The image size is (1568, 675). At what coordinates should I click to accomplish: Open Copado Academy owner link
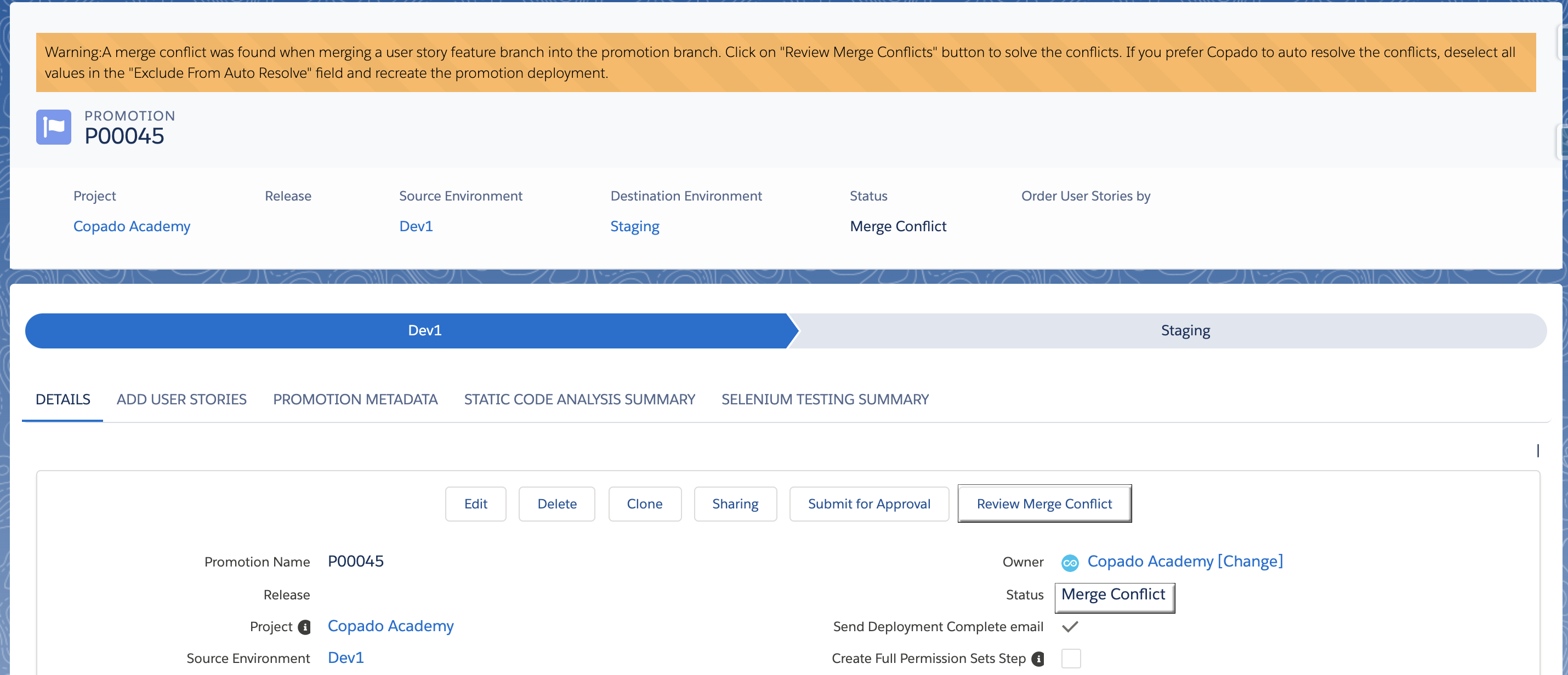coord(1150,561)
